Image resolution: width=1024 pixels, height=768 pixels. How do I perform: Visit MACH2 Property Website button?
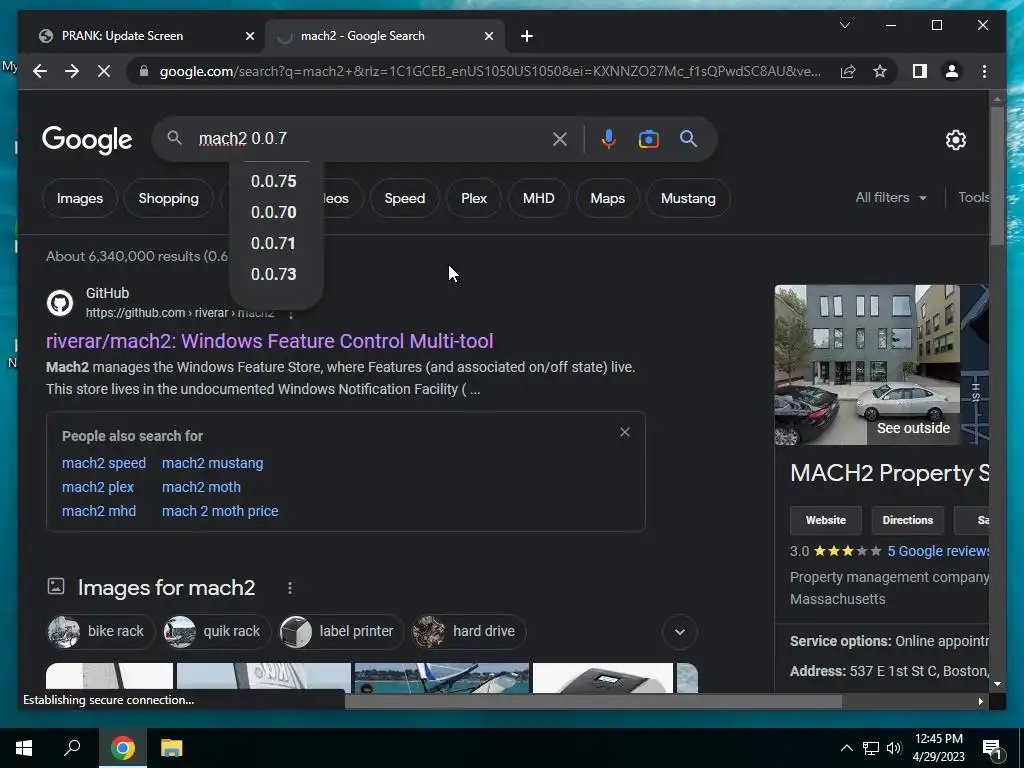point(825,520)
